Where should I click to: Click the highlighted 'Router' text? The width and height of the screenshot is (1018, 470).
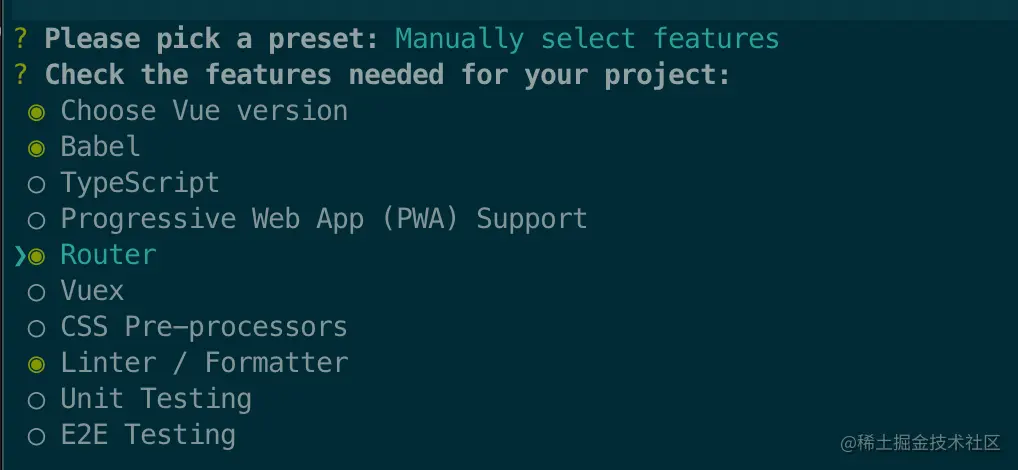pos(108,254)
